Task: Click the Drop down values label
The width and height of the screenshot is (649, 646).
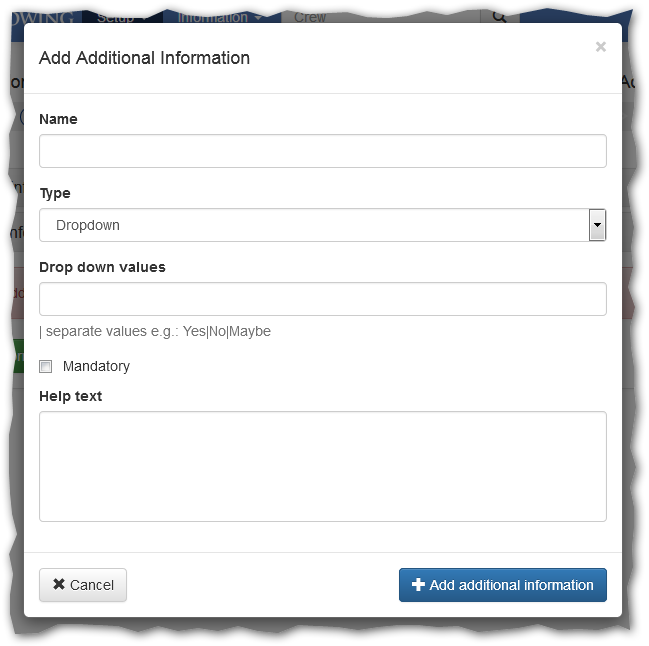Action: (x=102, y=267)
